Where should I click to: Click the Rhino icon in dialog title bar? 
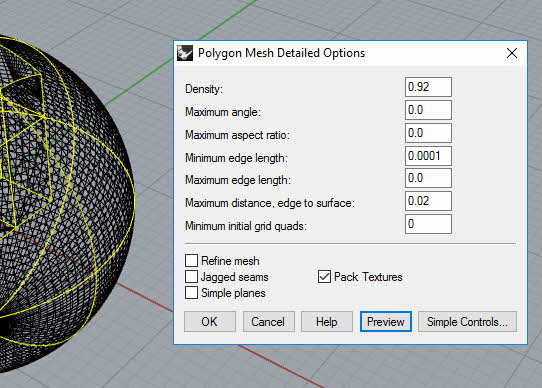coord(185,53)
